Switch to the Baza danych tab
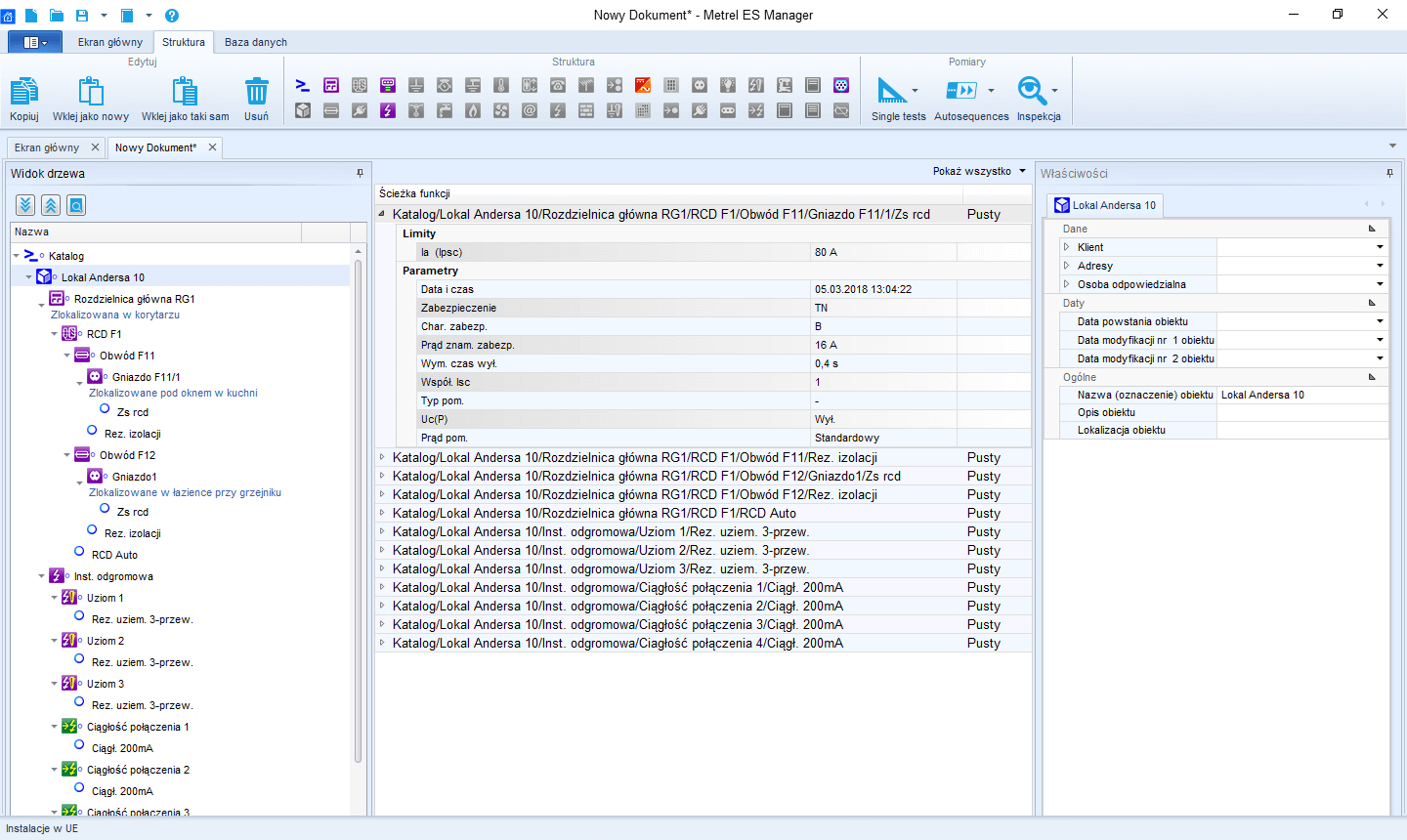Image resolution: width=1407 pixels, height=840 pixels. [255, 42]
